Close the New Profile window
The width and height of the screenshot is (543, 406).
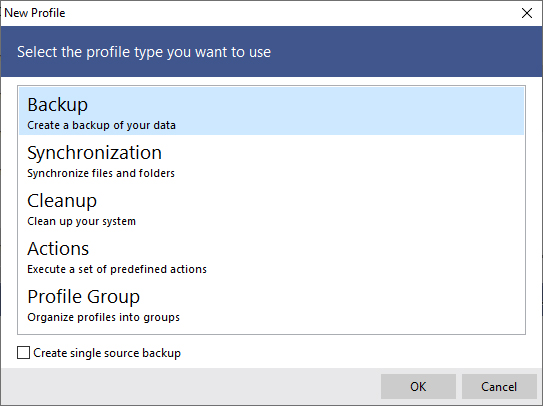point(527,13)
